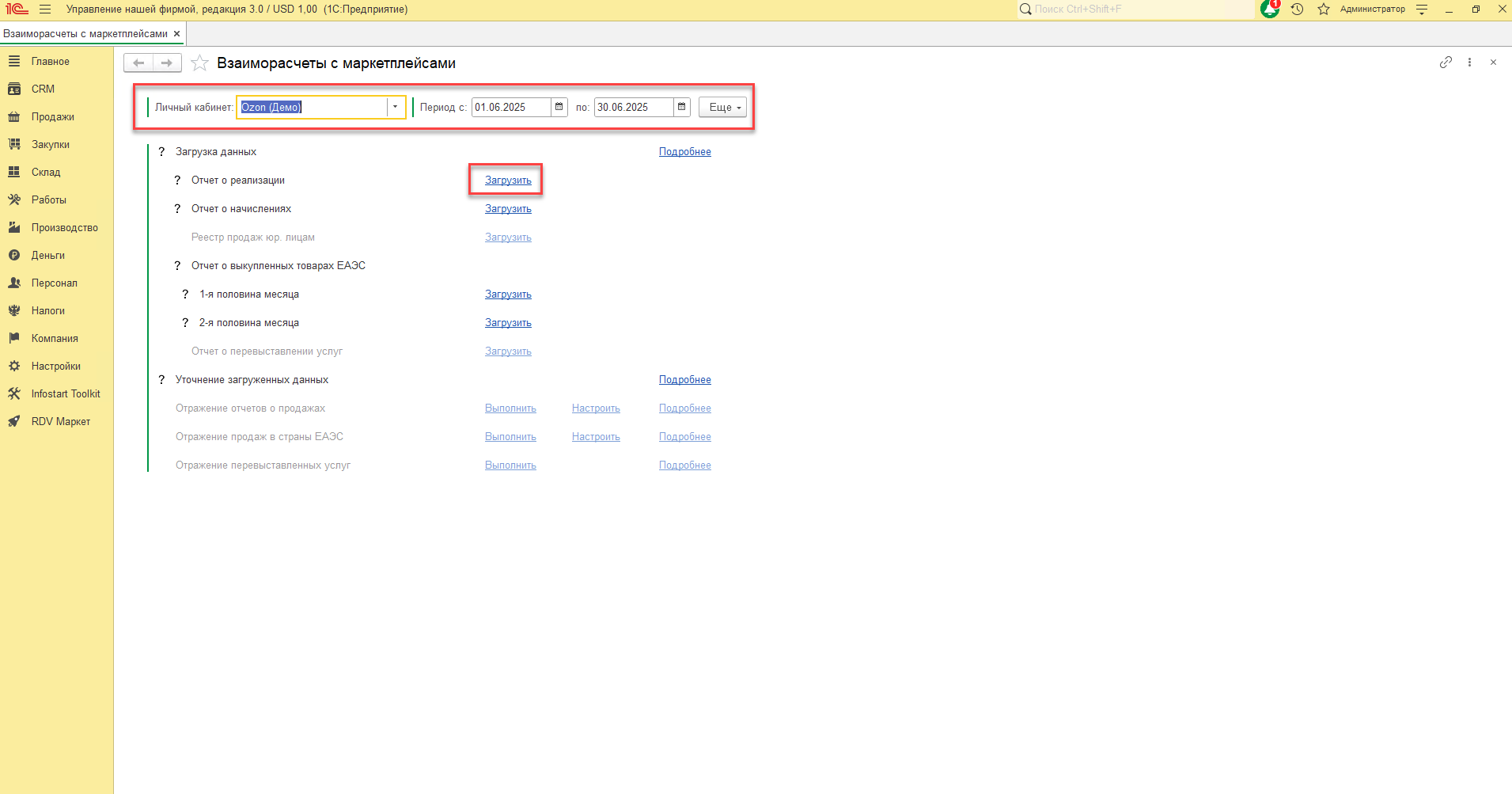Screen dimensions: 1512x794
Task: Close the form with the X icon
Action: pyautogui.click(x=1493, y=62)
